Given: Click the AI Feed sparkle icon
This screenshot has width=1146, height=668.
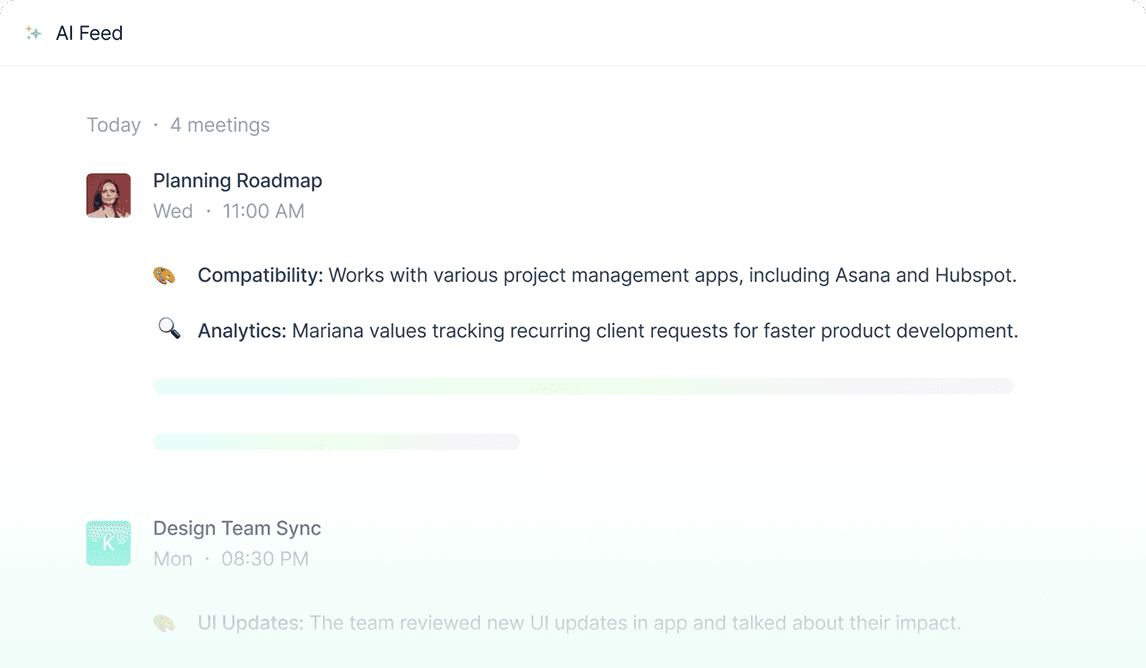Looking at the screenshot, I should [34, 33].
